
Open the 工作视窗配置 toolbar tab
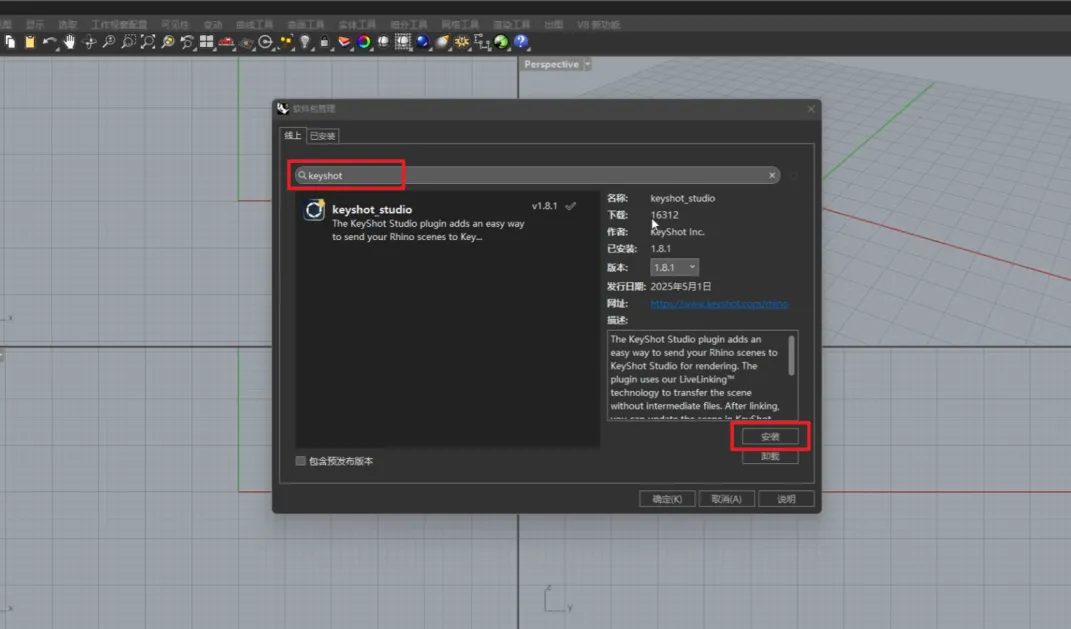pyautogui.click(x=120, y=25)
